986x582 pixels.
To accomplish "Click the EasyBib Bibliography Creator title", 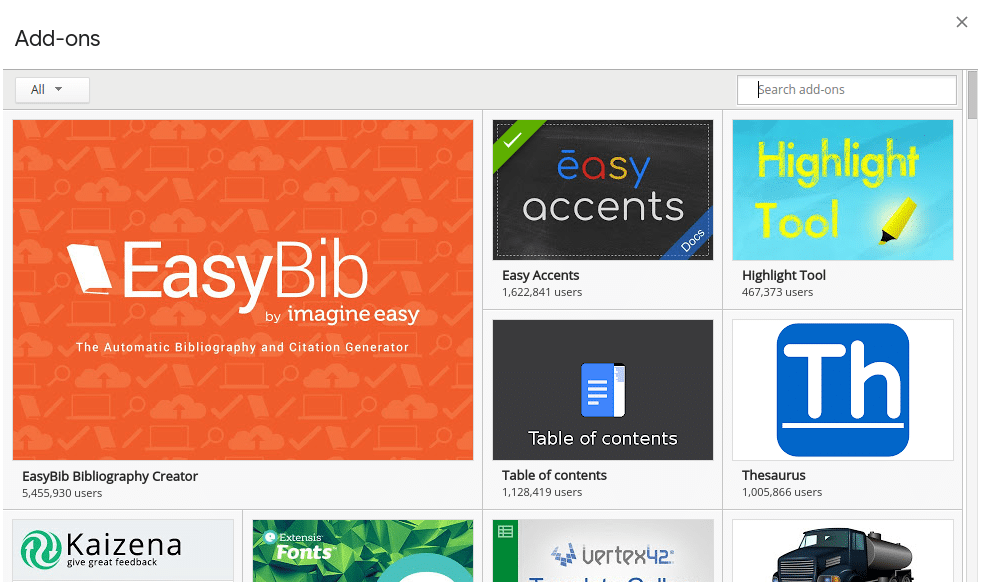I will click(110, 476).
